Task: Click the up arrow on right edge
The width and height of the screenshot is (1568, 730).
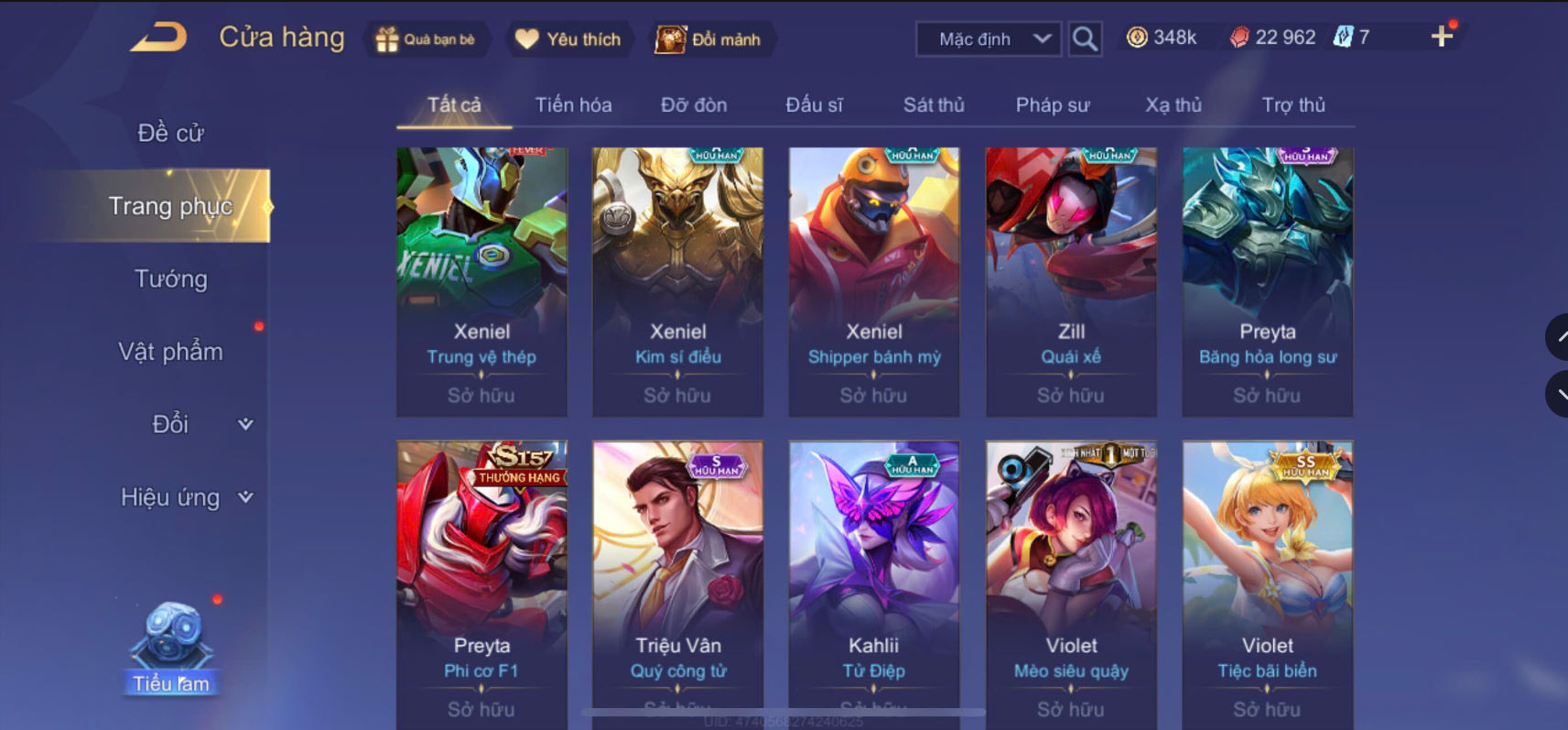Action: click(1557, 337)
